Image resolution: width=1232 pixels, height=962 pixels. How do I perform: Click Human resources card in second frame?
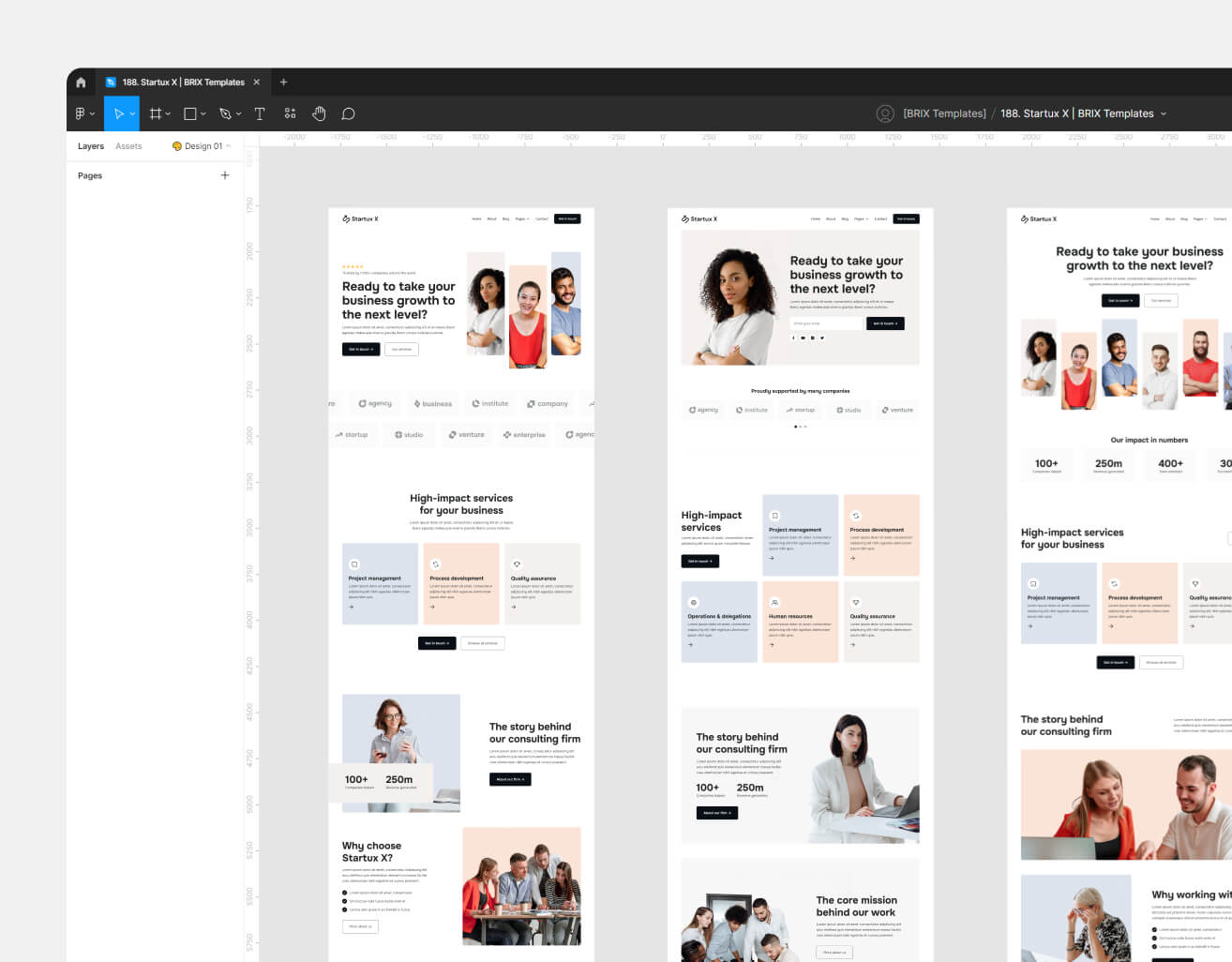pos(800,622)
